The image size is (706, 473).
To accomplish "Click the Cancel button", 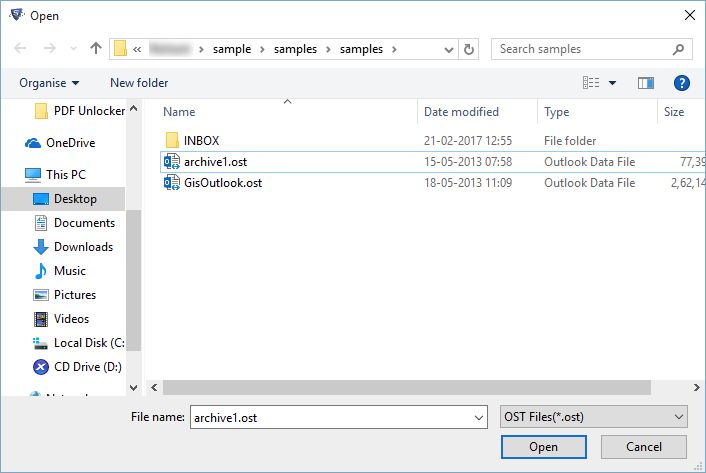I will 644,447.
